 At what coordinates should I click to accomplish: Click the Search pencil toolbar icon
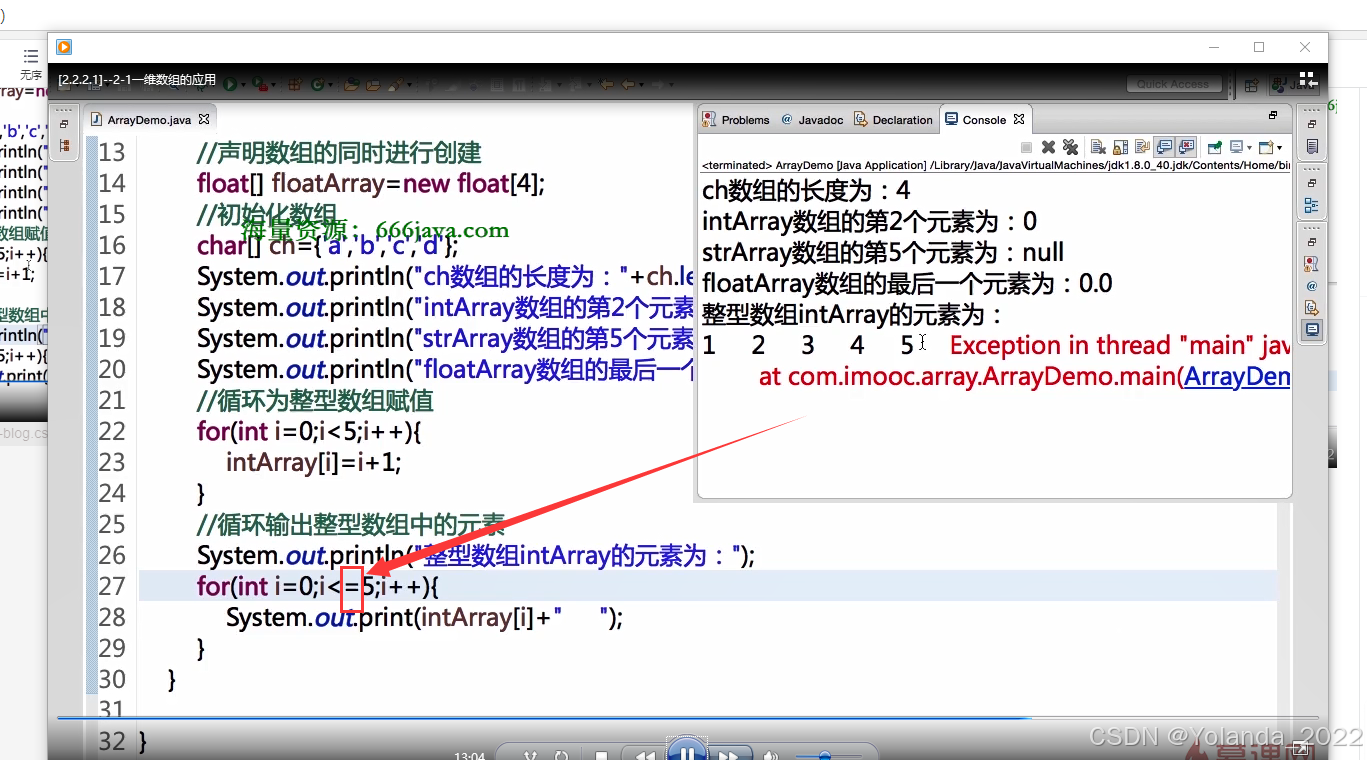(x=394, y=85)
